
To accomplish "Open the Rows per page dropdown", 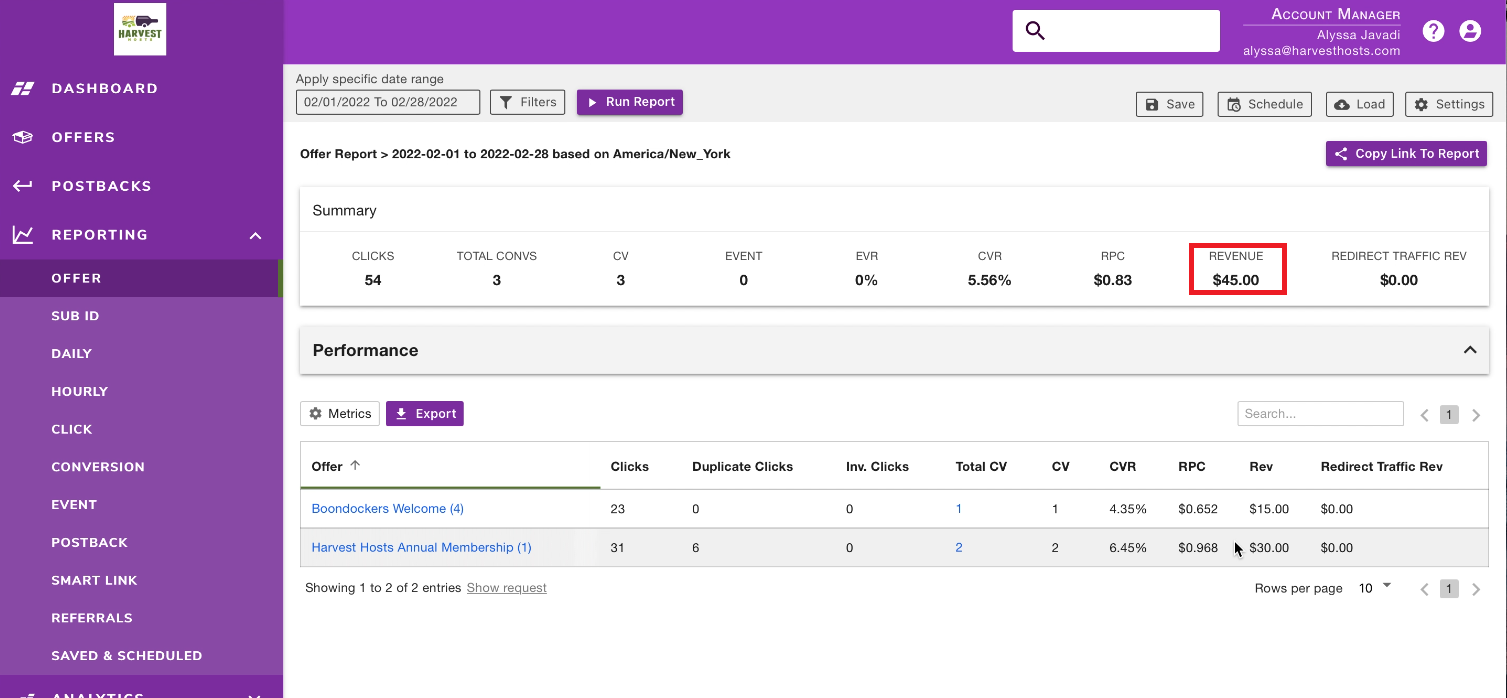I will pyautogui.click(x=1375, y=588).
